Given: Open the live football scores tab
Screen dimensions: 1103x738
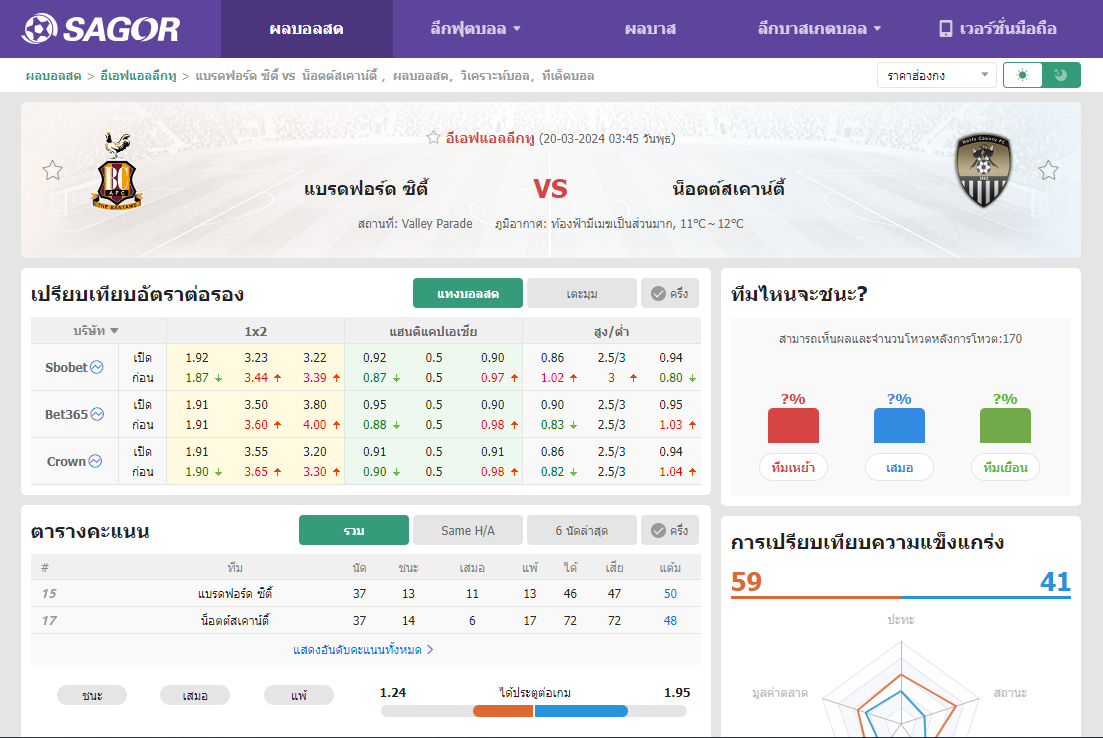Looking at the screenshot, I should 307,29.
